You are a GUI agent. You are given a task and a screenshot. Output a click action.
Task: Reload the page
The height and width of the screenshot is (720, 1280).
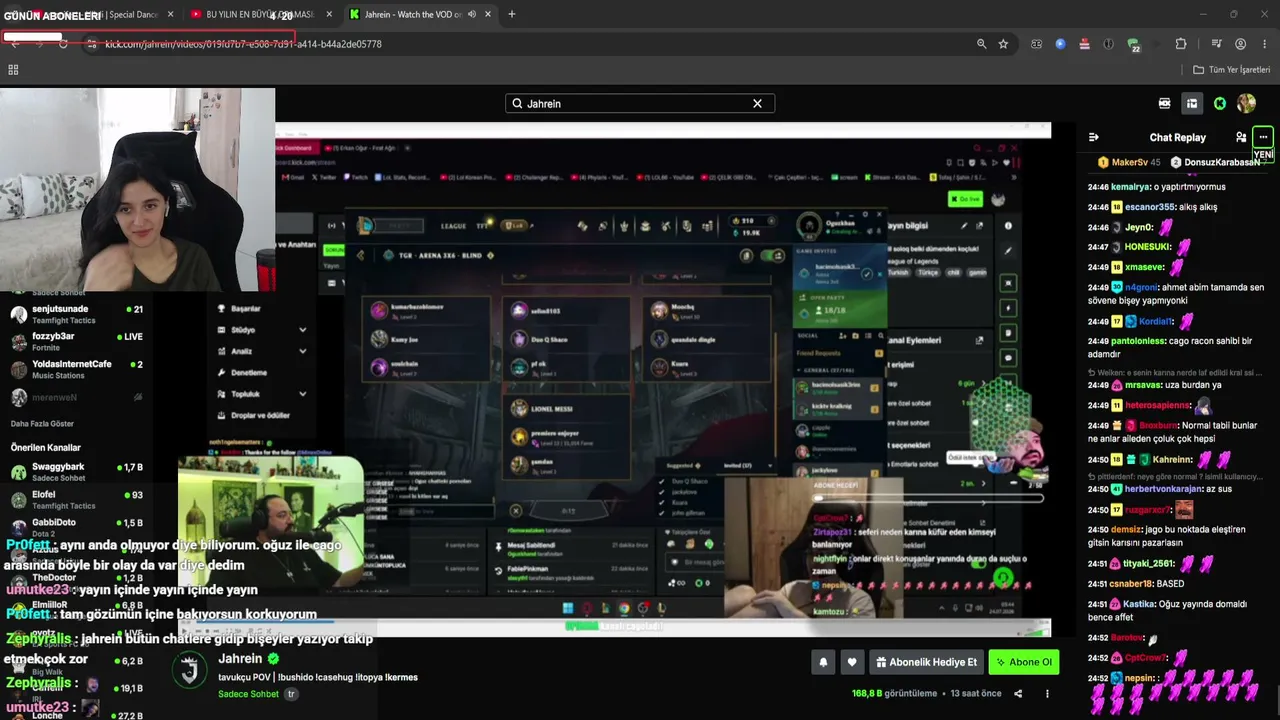[63, 44]
